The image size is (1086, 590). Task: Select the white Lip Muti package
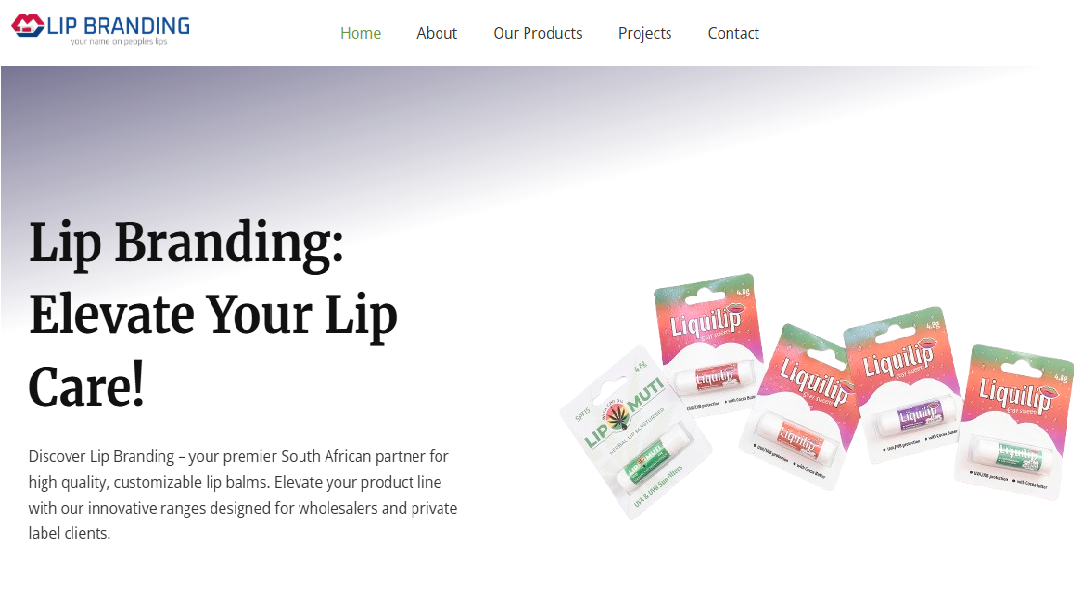point(634,431)
